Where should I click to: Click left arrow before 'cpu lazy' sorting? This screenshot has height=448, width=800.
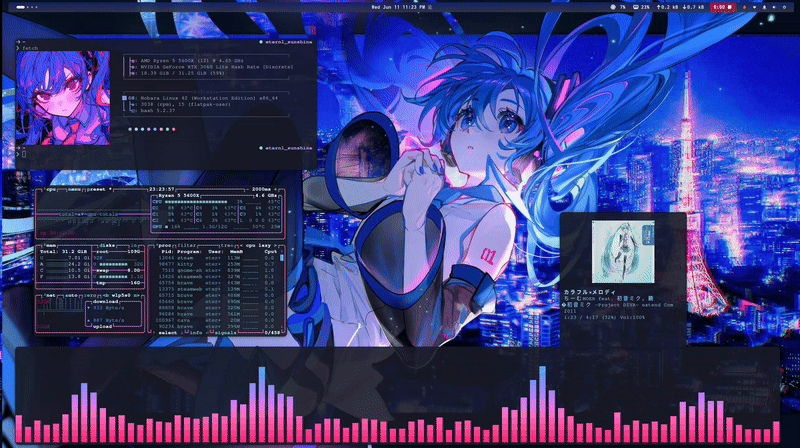coord(241,245)
